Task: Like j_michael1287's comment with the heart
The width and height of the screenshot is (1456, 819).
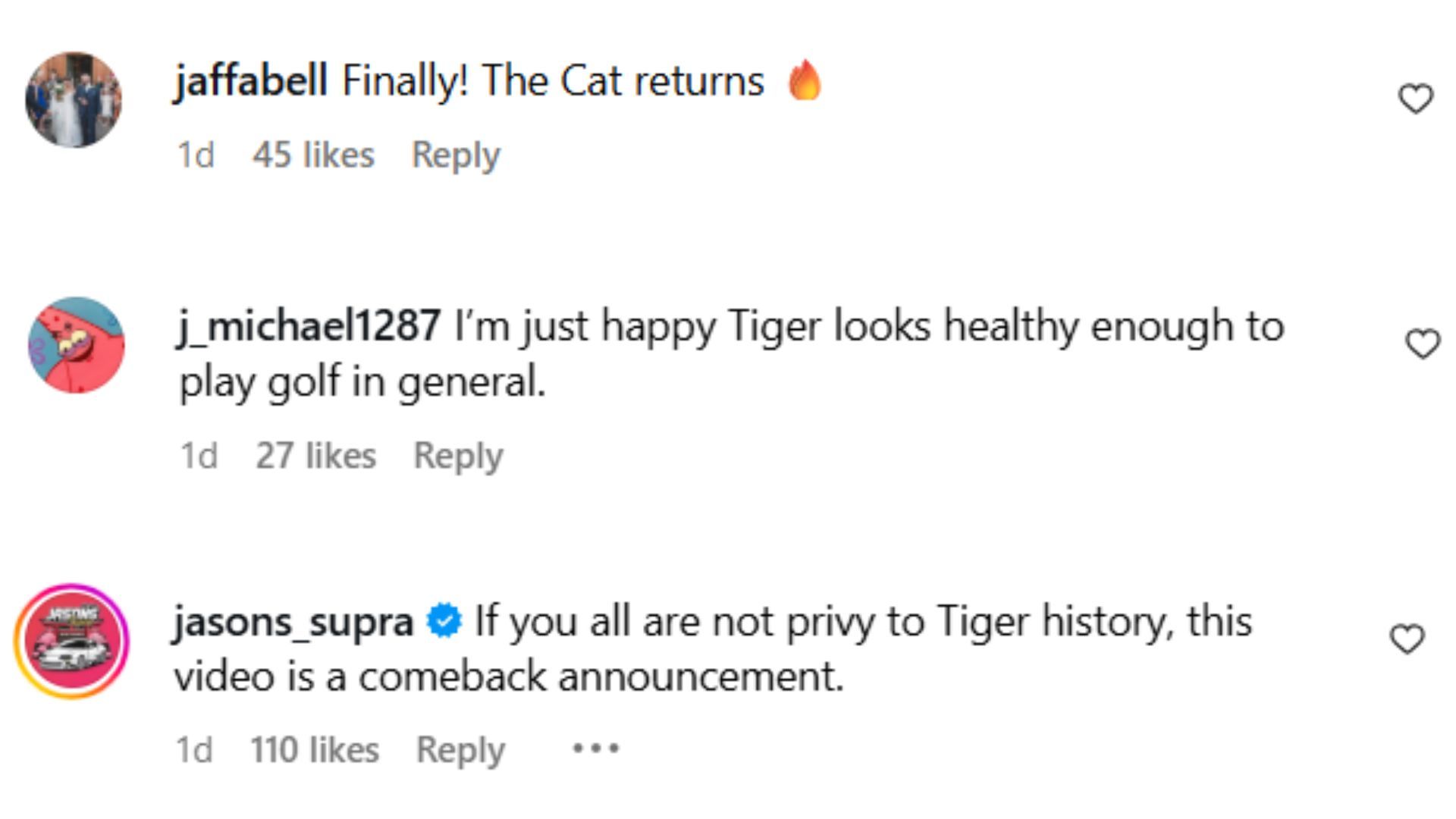Action: tap(1423, 344)
